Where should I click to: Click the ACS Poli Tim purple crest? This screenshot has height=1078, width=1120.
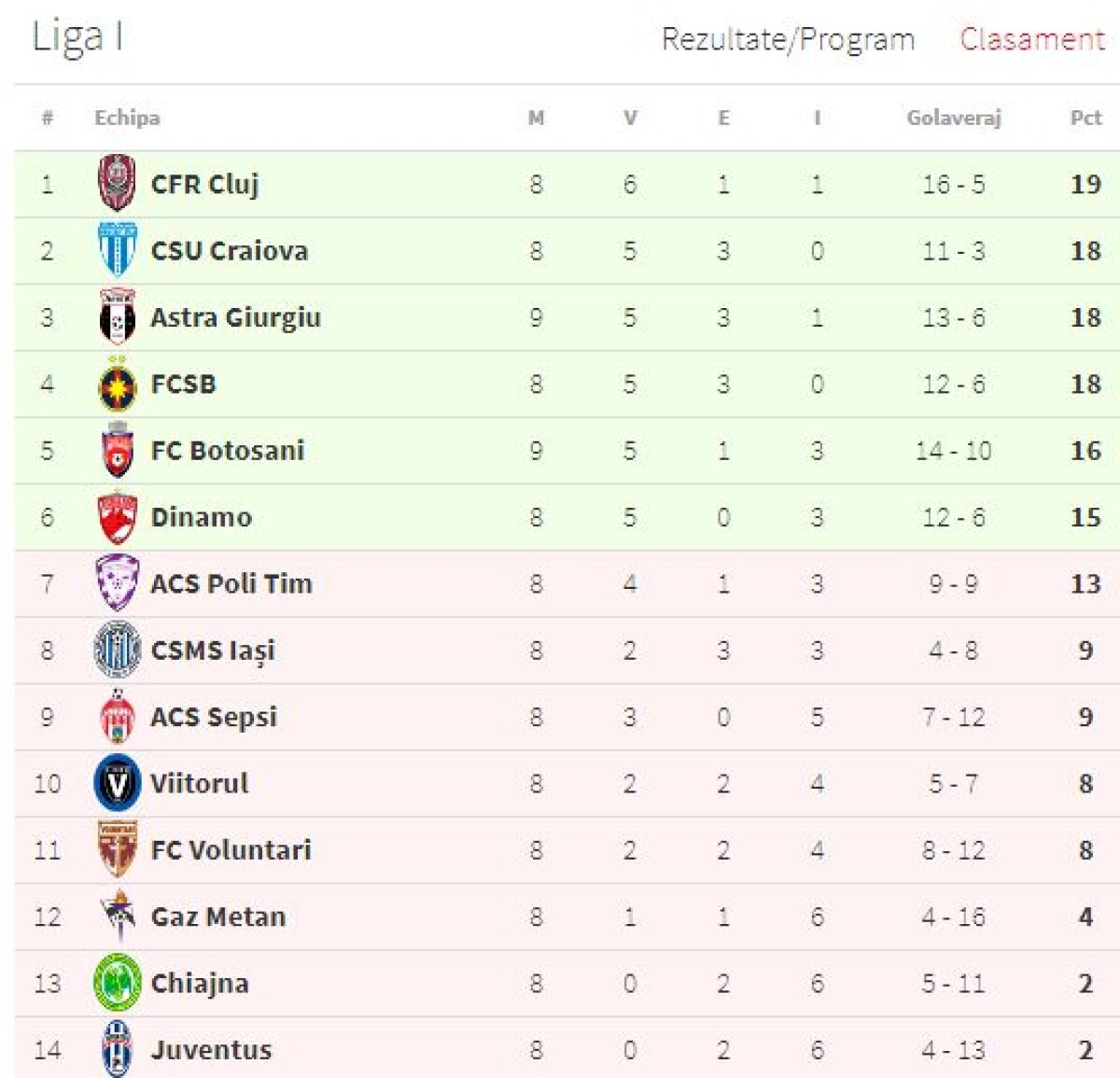tap(117, 583)
